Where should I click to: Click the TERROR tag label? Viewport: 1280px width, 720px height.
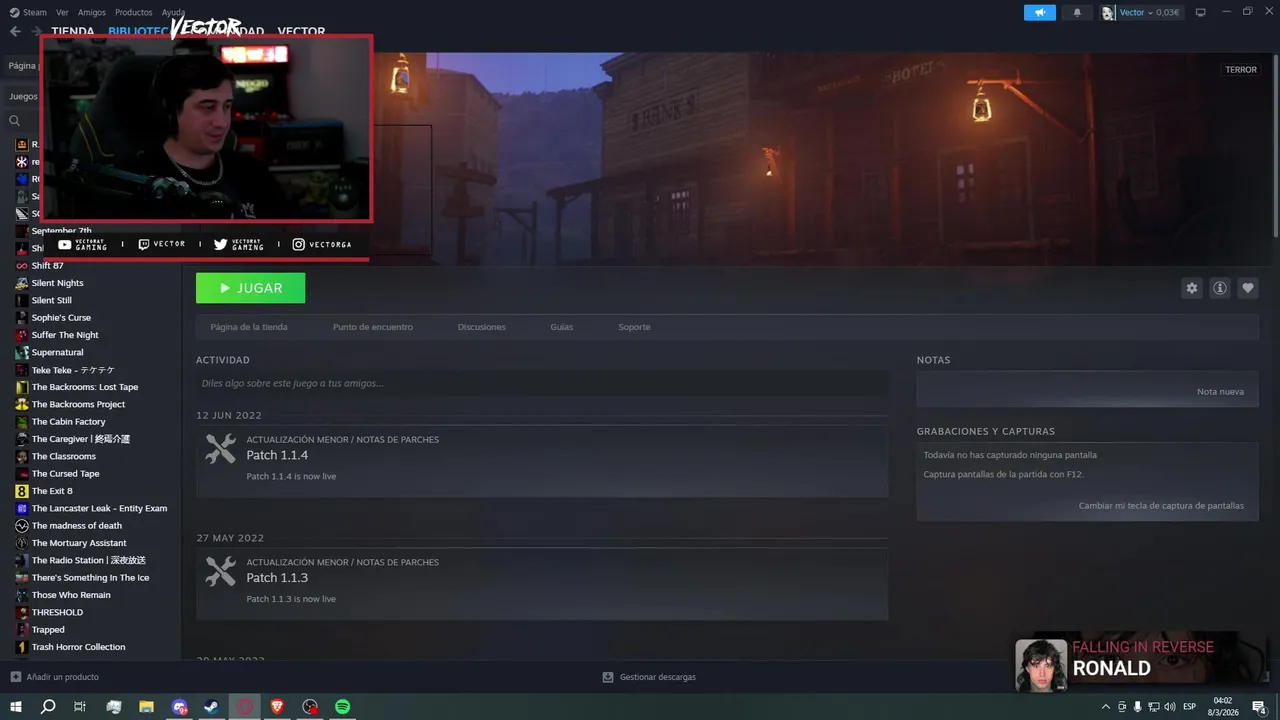click(x=1241, y=70)
